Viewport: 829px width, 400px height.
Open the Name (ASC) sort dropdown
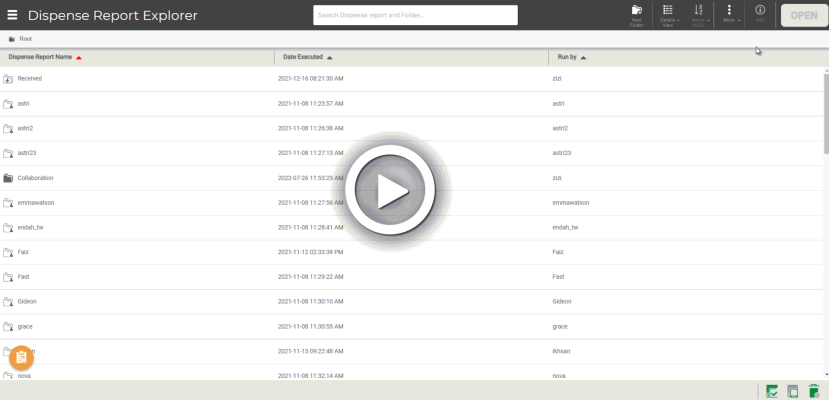tap(699, 14)
